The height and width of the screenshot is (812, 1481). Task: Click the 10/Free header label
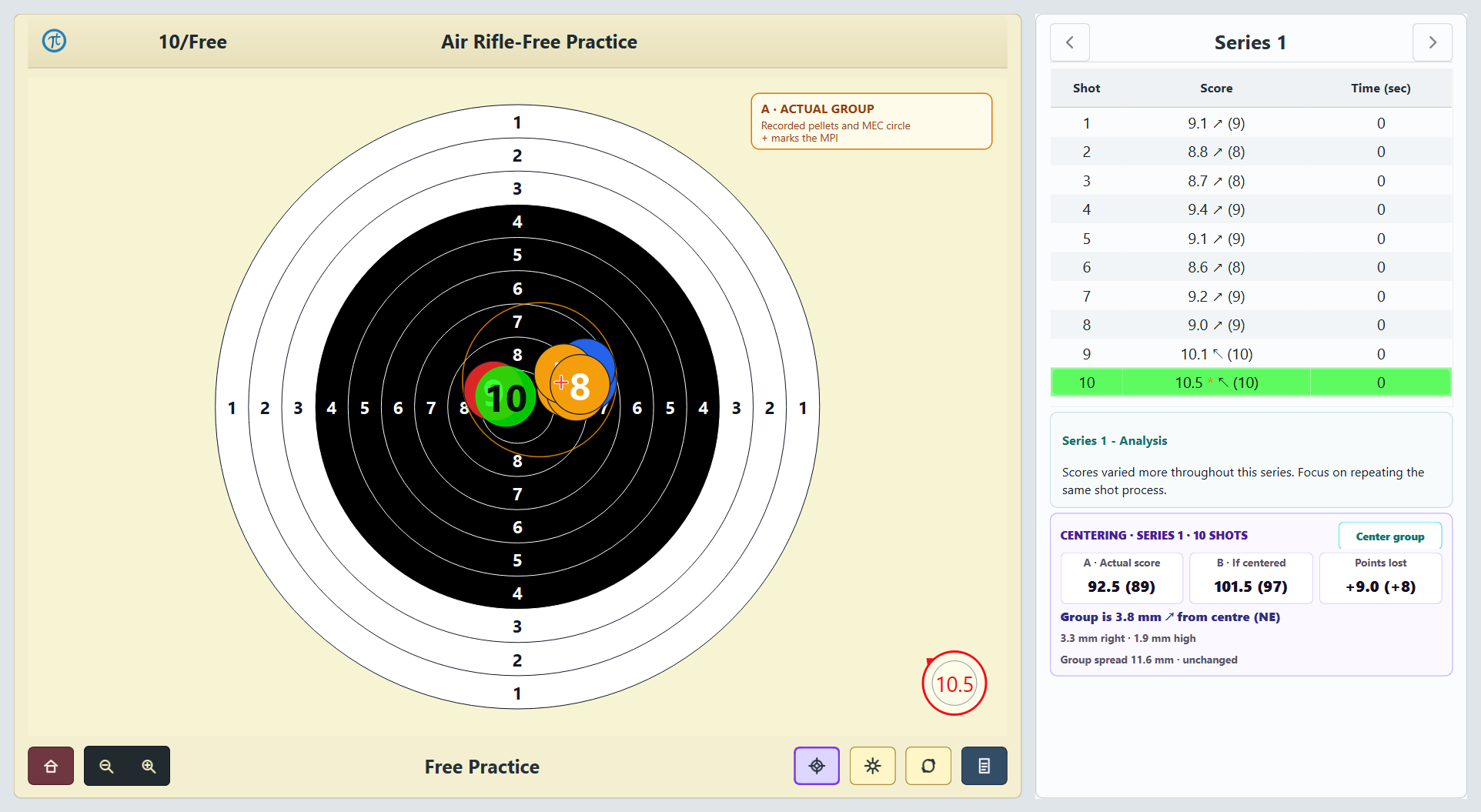click(x=192, y=42)
